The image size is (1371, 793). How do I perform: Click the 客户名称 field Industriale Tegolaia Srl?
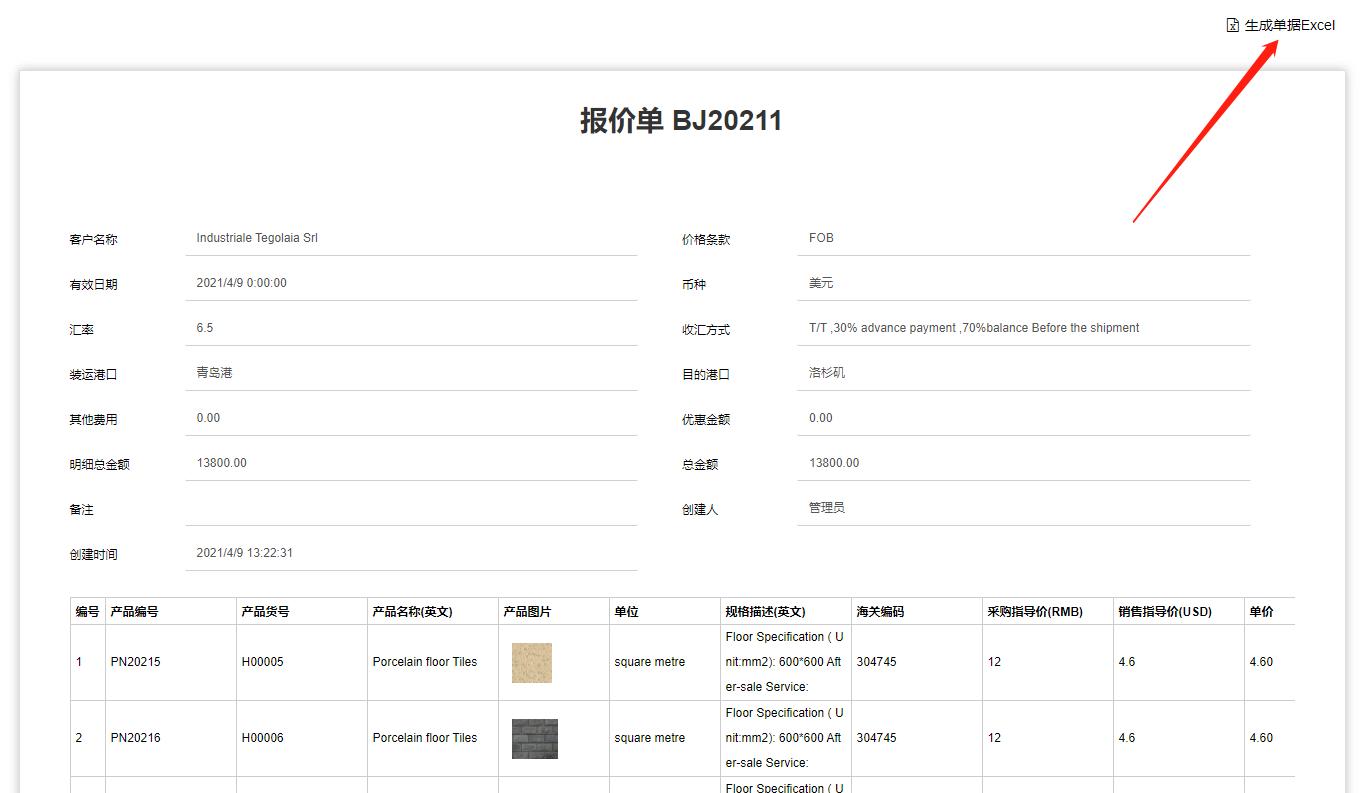[x=410, y=238]
